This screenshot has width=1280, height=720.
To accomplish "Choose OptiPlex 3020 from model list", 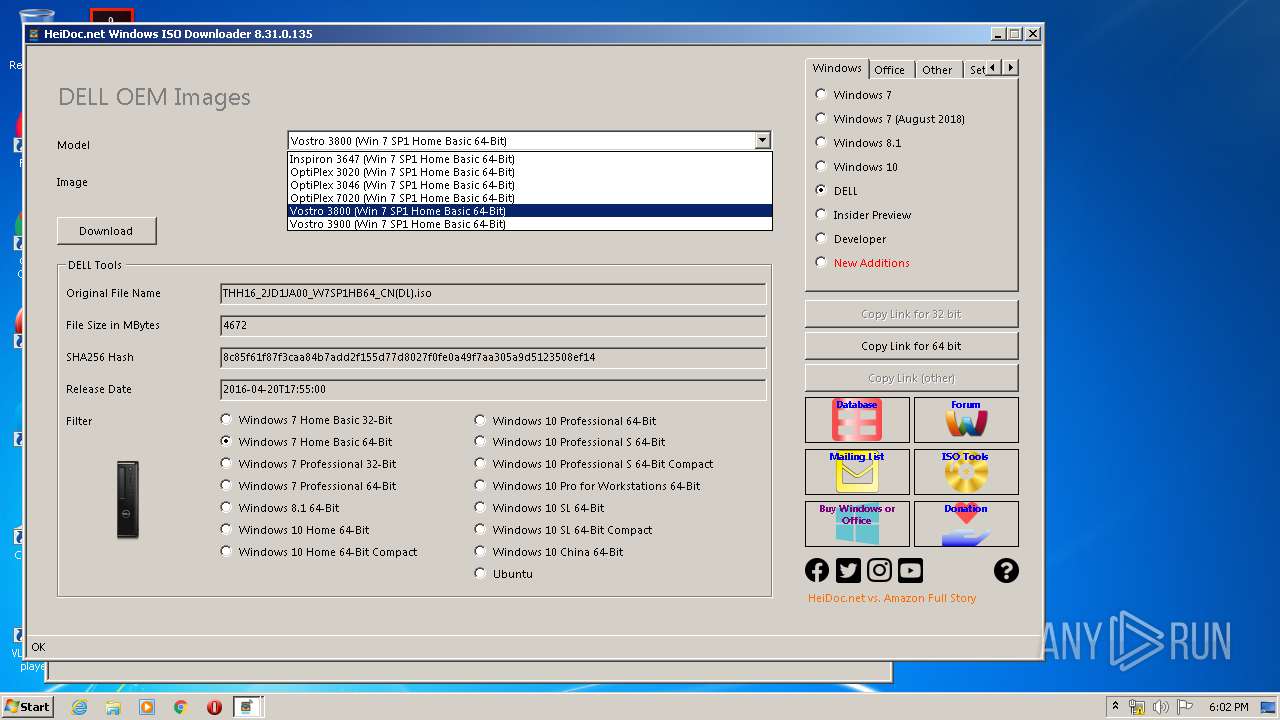I will pyautogui.click(x=530, y=172).
